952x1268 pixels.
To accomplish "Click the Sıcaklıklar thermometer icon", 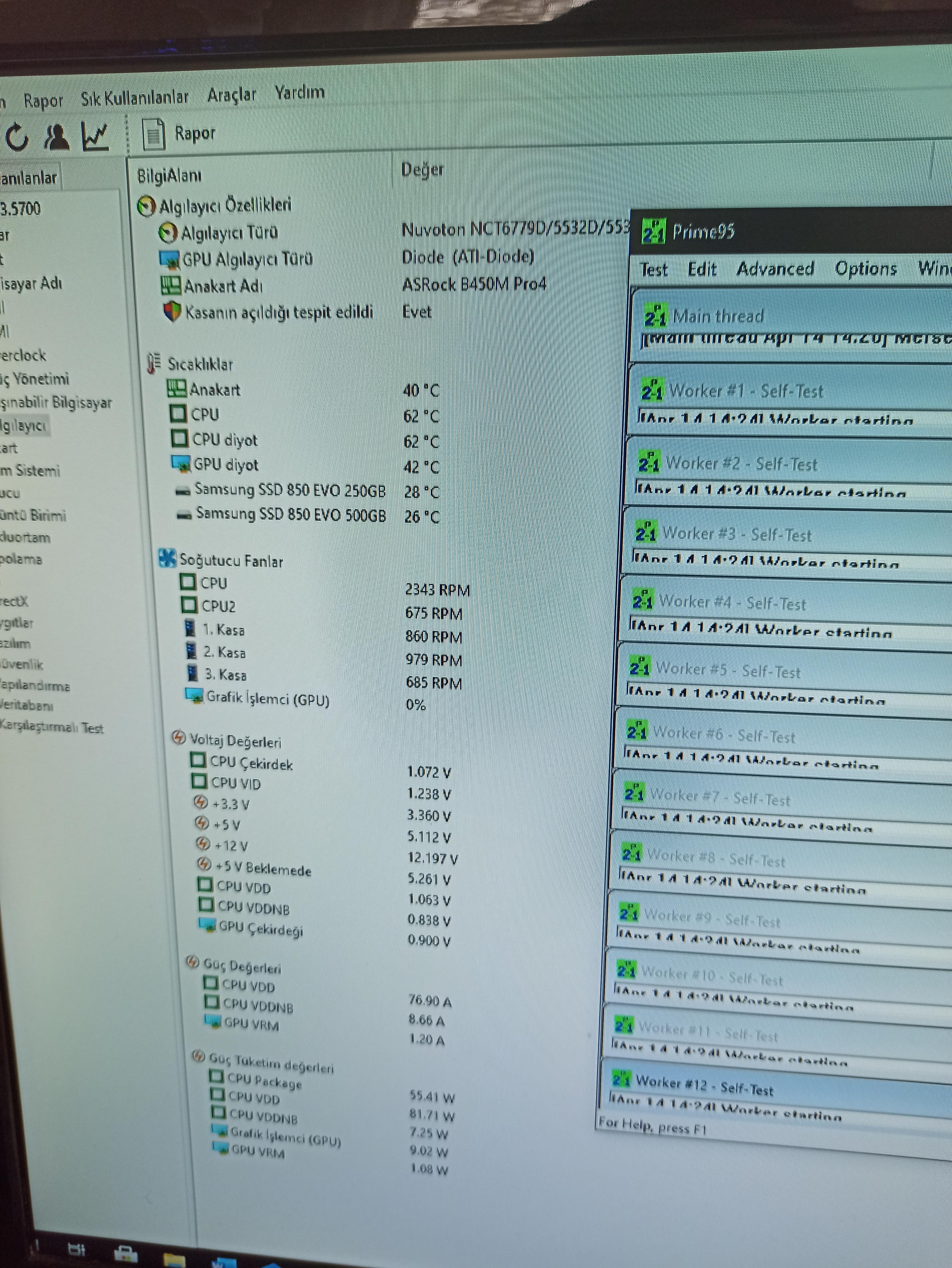I will tap(153, 363).
